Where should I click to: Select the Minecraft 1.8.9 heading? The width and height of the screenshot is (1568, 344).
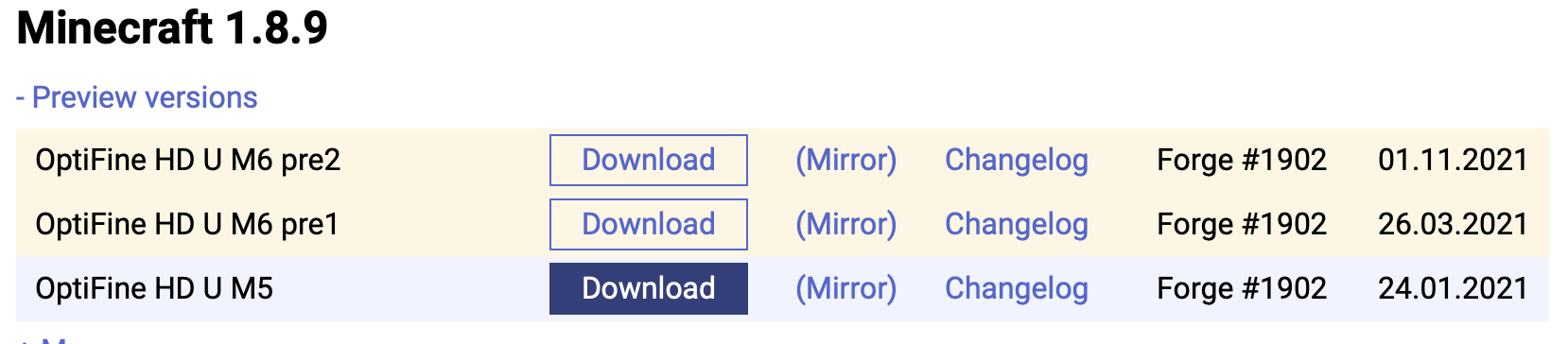pyautogui.click(x=172, y=27)
